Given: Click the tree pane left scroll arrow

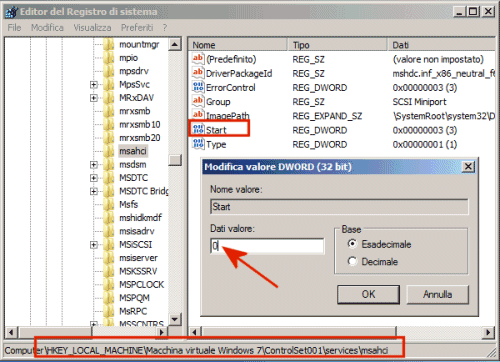Looking at the screenshot, I should pyautogui.click(x=11, y=332).
